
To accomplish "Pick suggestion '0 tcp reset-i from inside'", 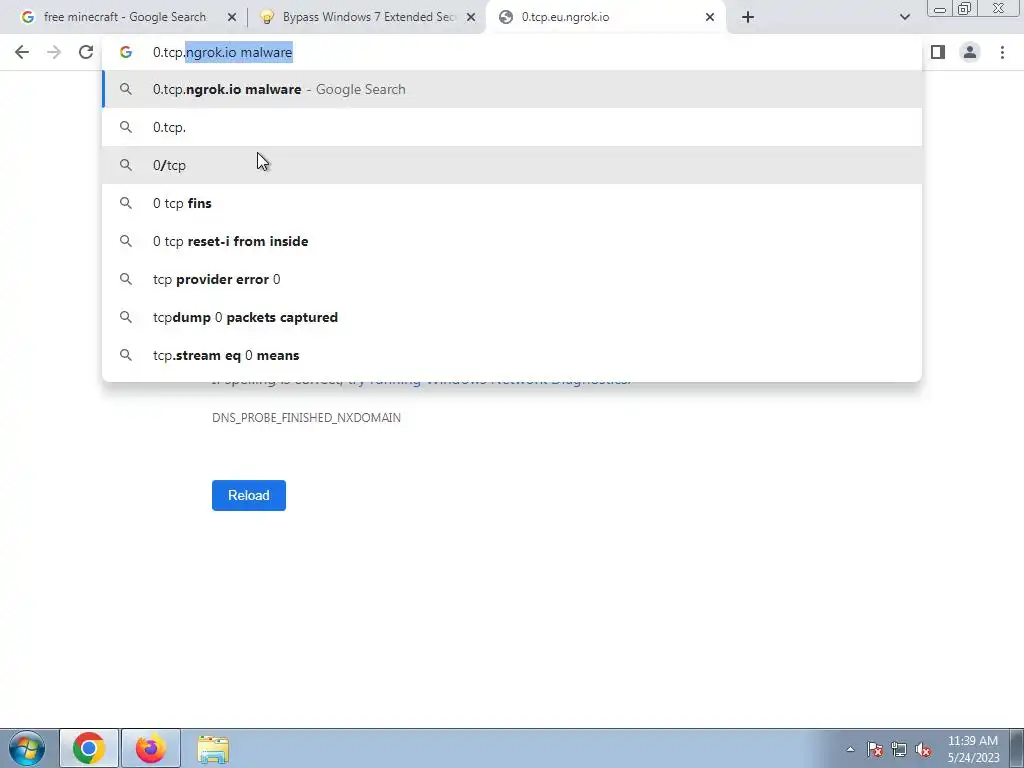I will point(512,241).
